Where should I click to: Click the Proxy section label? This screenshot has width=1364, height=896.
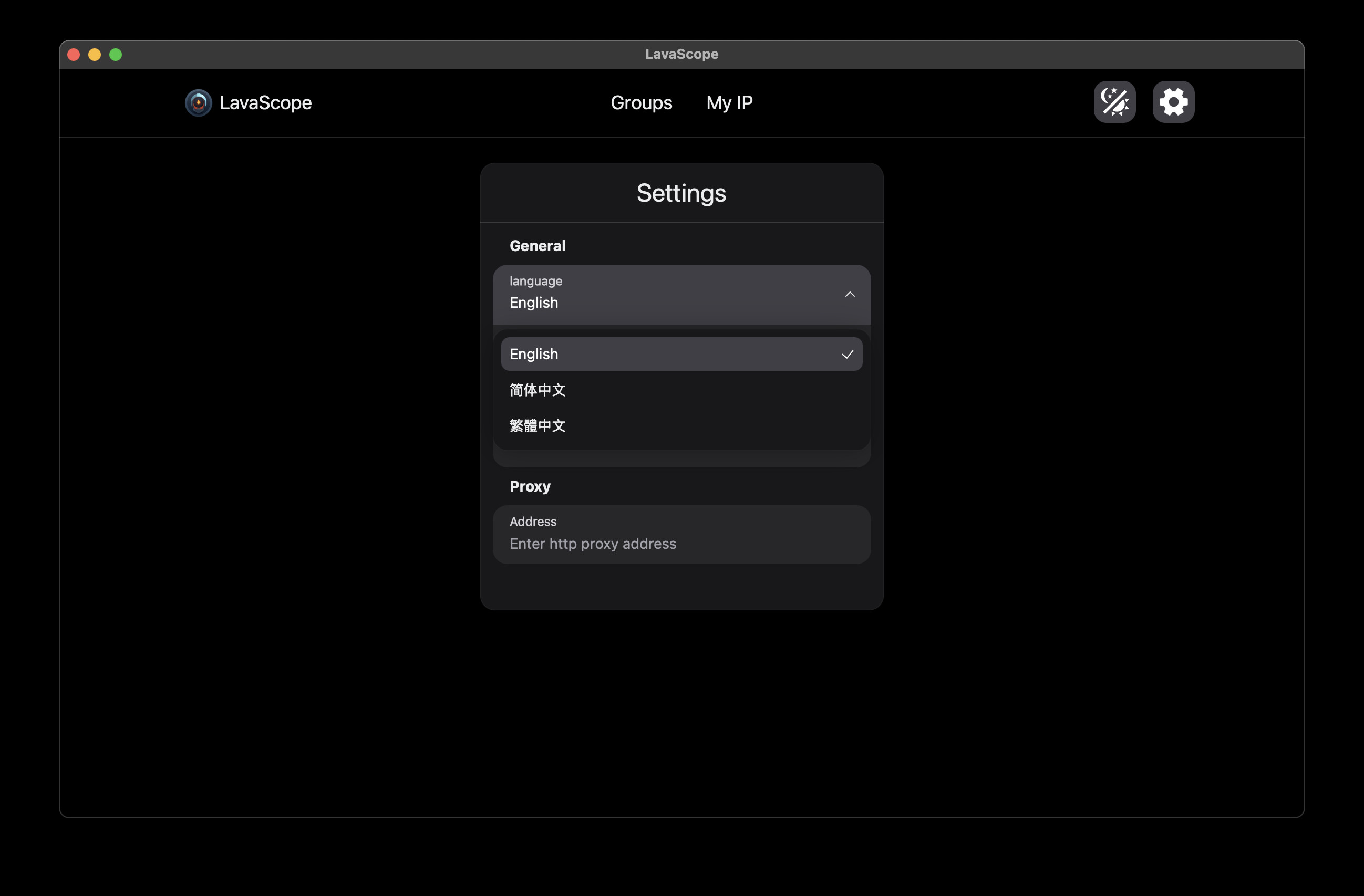pos(530,486)
